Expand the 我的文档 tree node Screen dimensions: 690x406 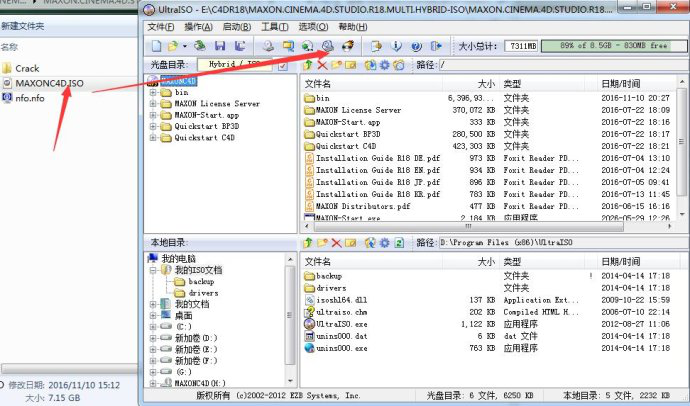(x=153, y=304)
